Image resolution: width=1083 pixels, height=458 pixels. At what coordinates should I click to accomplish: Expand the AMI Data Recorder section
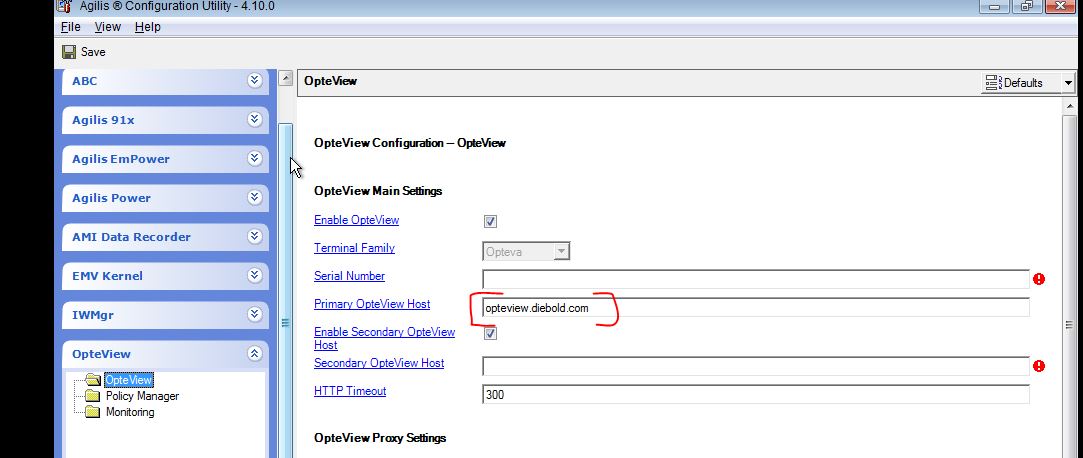(x=255, y=236)
